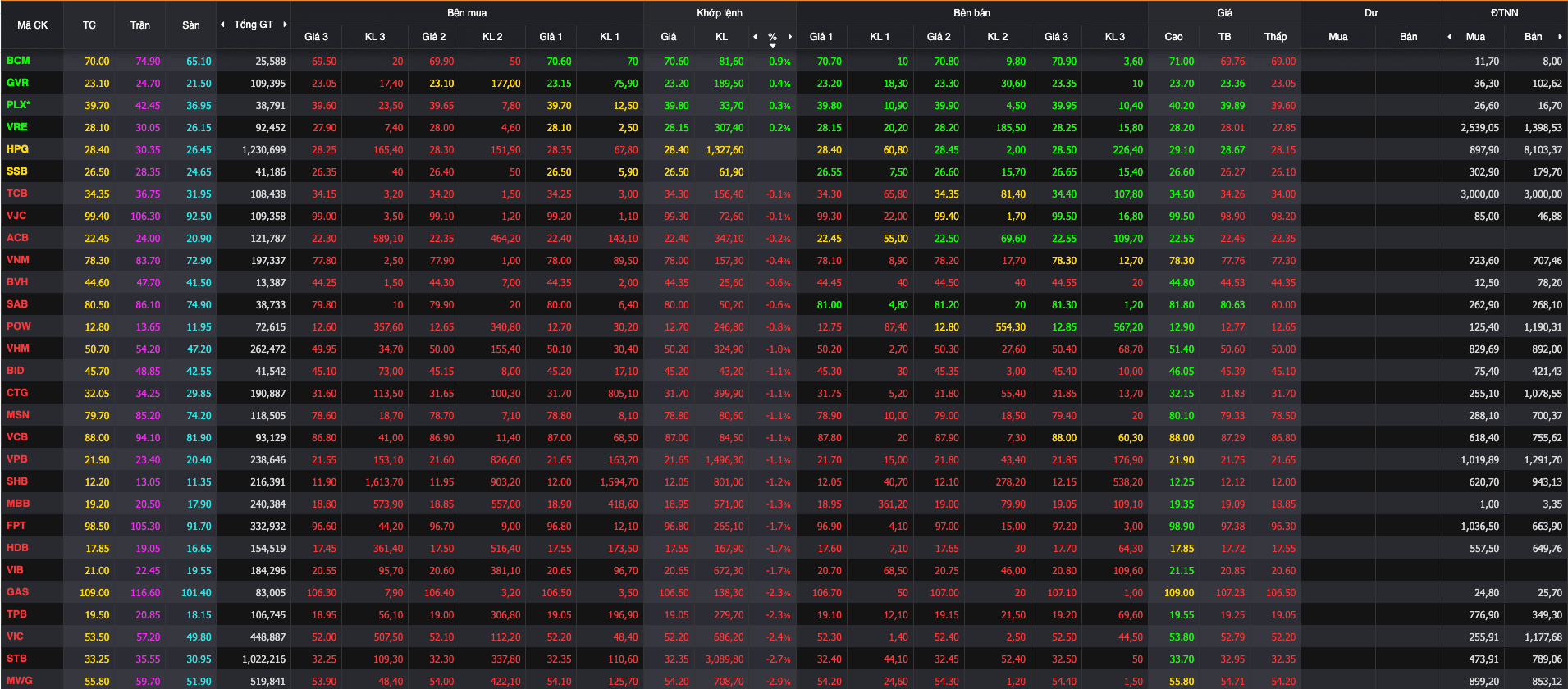Open the VIB stock symbol
The height and width of the screenshot is (689, 1568).
click(x=15, y=570)
